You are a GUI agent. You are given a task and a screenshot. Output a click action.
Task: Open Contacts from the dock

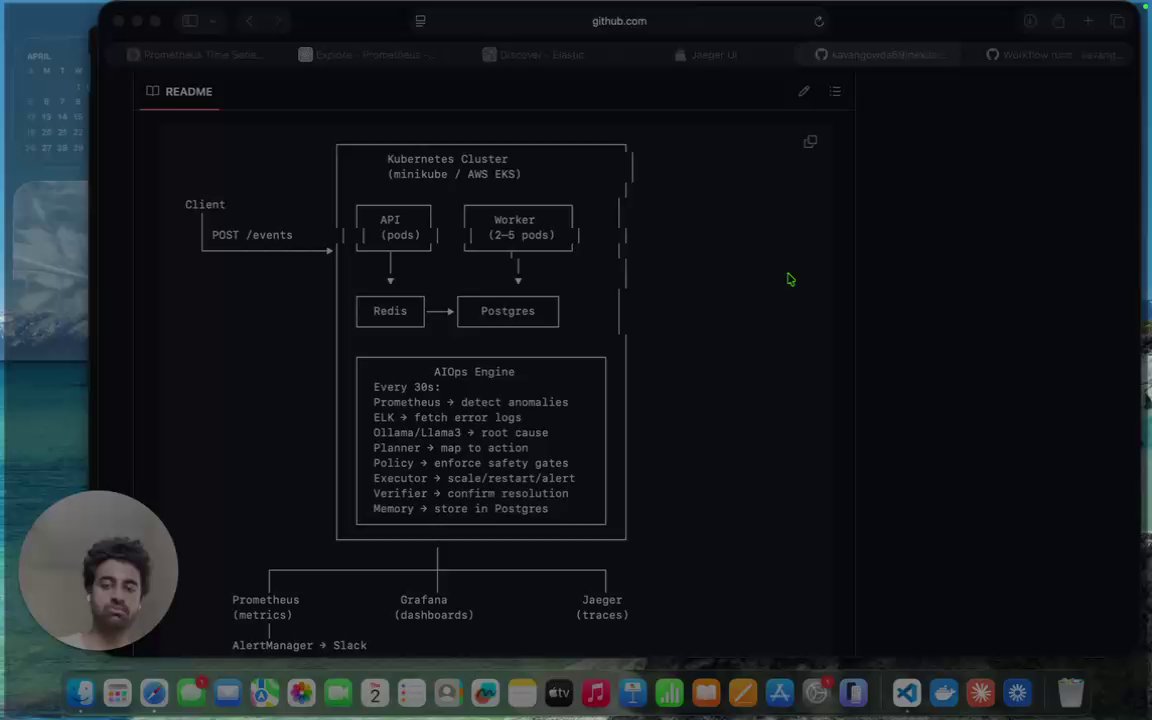[448, 693]
